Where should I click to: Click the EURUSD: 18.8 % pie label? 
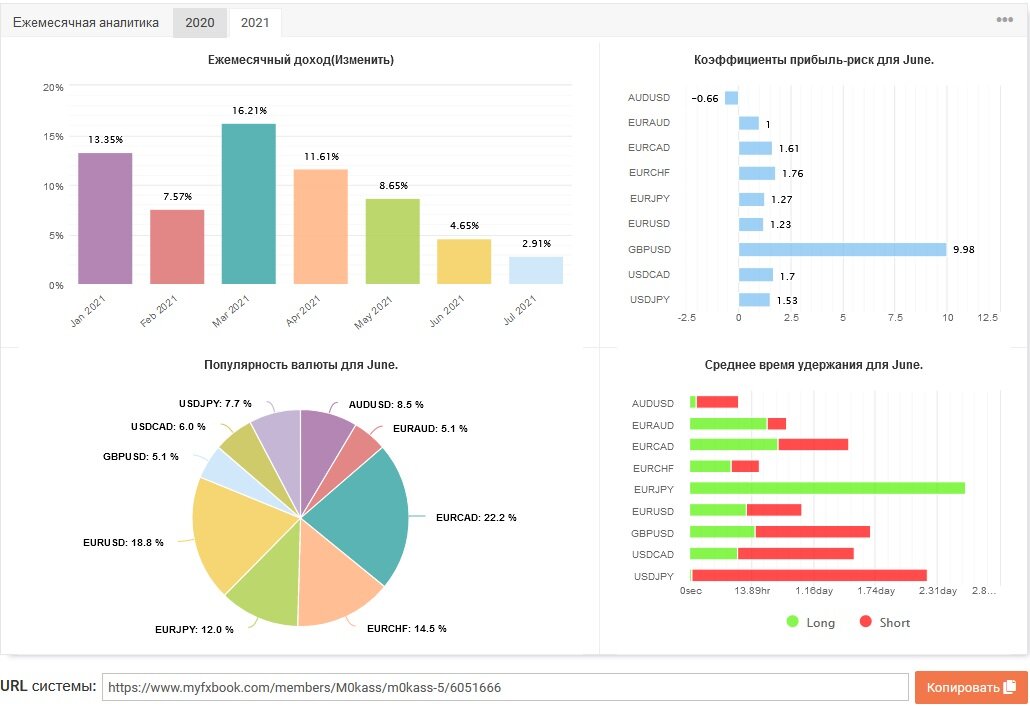(123, 542)
